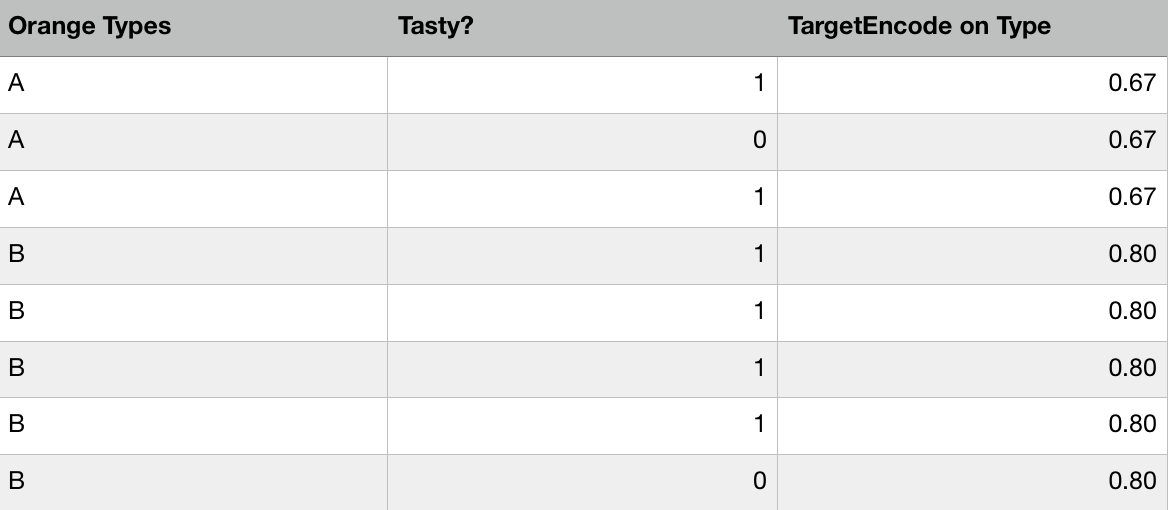Click the 0.80 cell in the third B row
1168x510 pixels.
(x=1132, y=368)
